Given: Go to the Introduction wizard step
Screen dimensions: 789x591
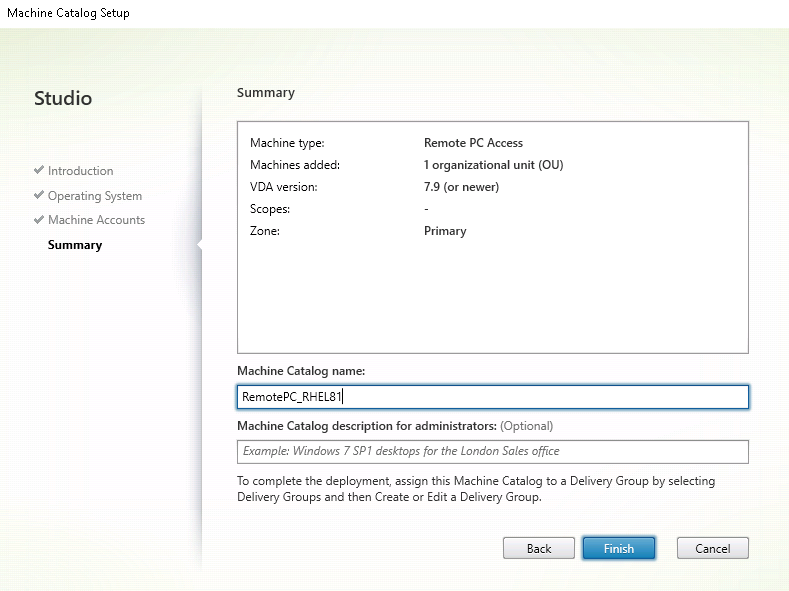Looking at the screenshot, I should [x=80, y=171].
